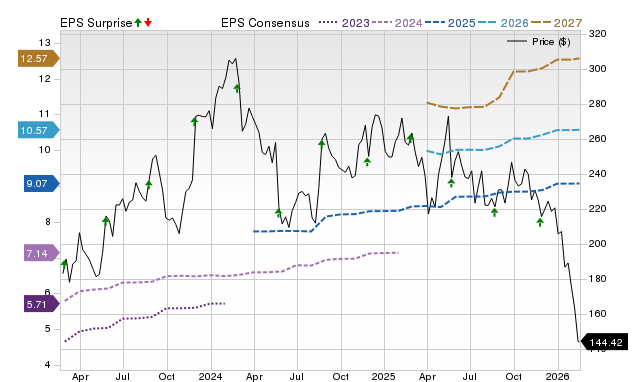Click the right axis value '200'
The image size is (640, 382).
pos(598,244)
